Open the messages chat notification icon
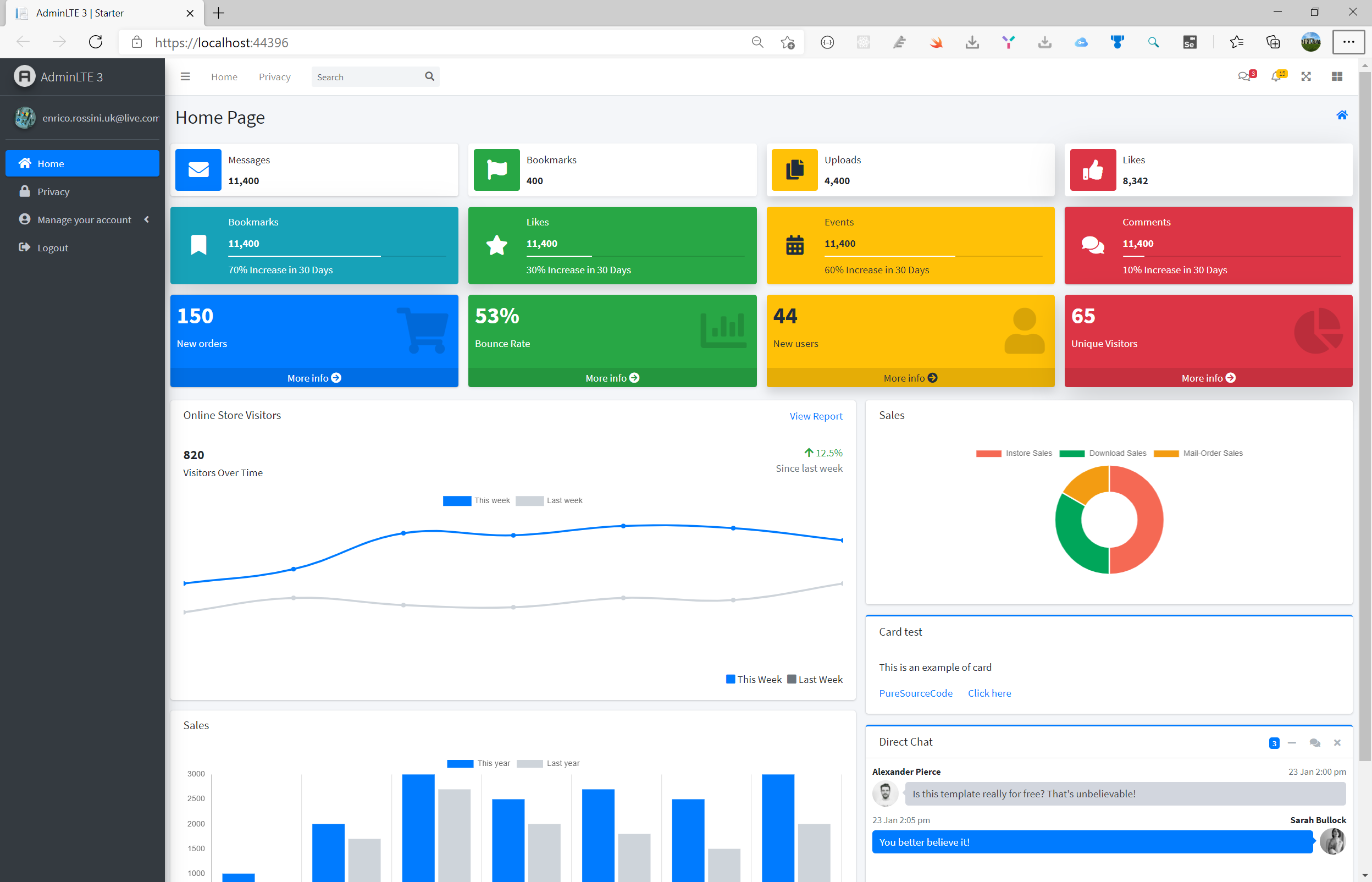Screen dimensions: 1372x882 1243,77
